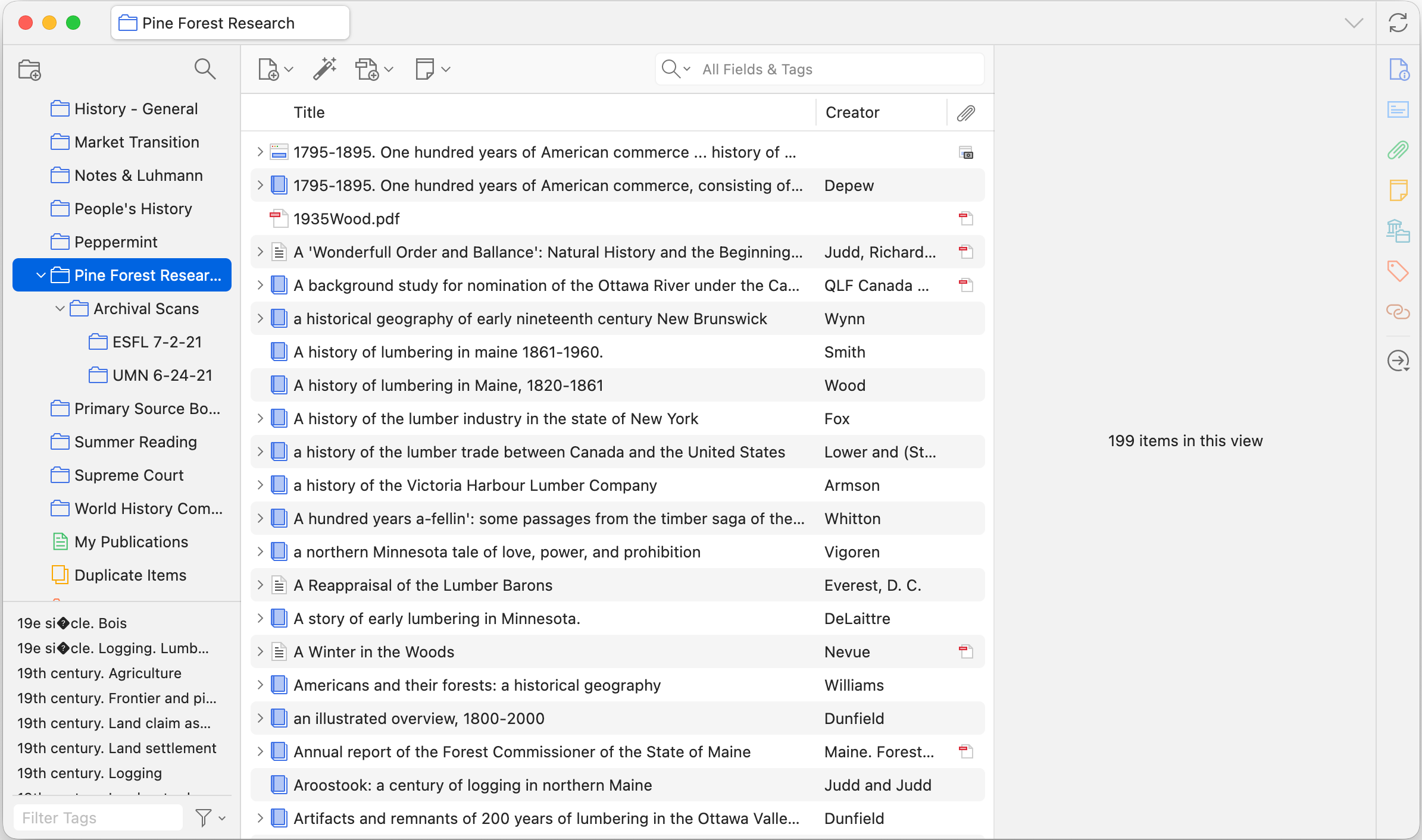Jump to the Tags section icon
Viewport: 1422px width, 840px height.
click(x=1398, y=271)
